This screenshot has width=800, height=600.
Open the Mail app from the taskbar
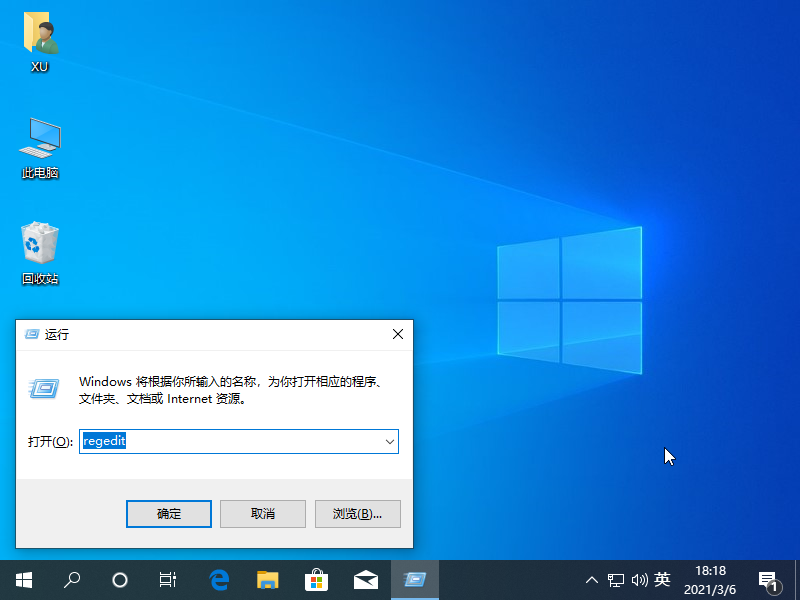(365, 580)
